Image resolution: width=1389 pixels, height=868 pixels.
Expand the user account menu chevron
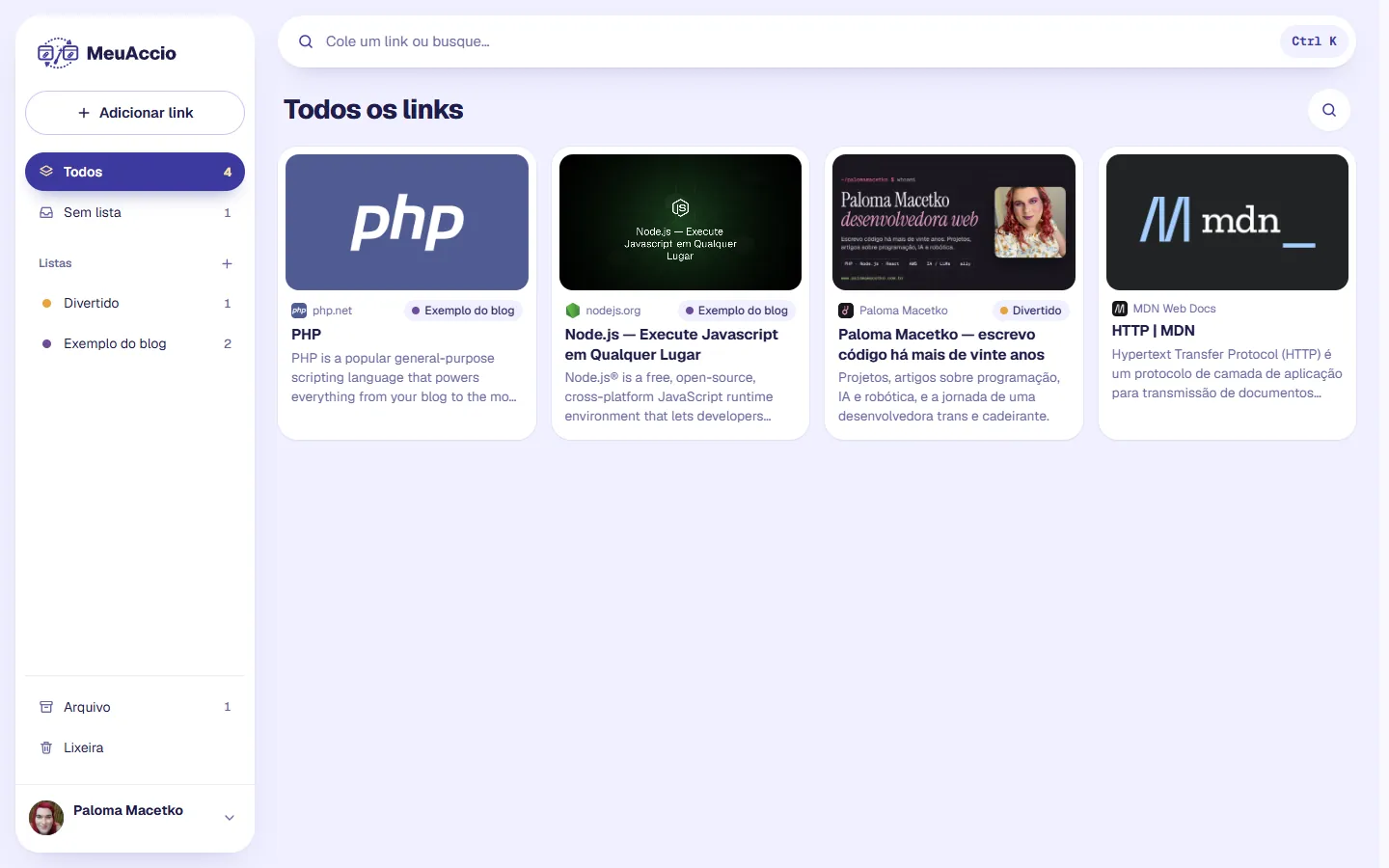[x=230, y=818]
